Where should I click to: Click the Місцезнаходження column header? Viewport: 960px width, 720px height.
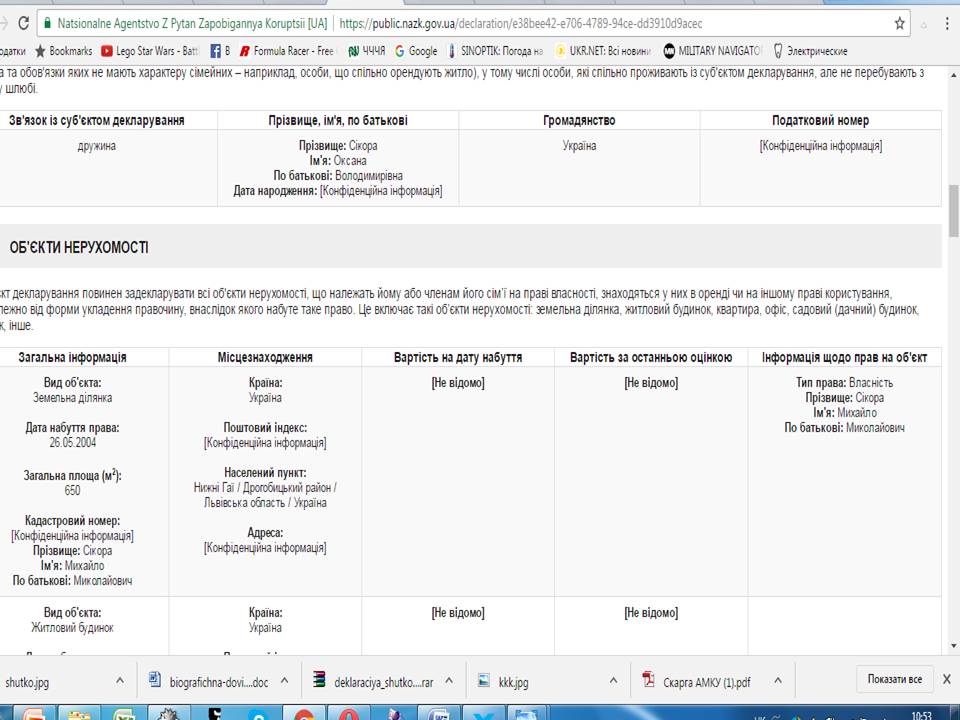[265, 358]
